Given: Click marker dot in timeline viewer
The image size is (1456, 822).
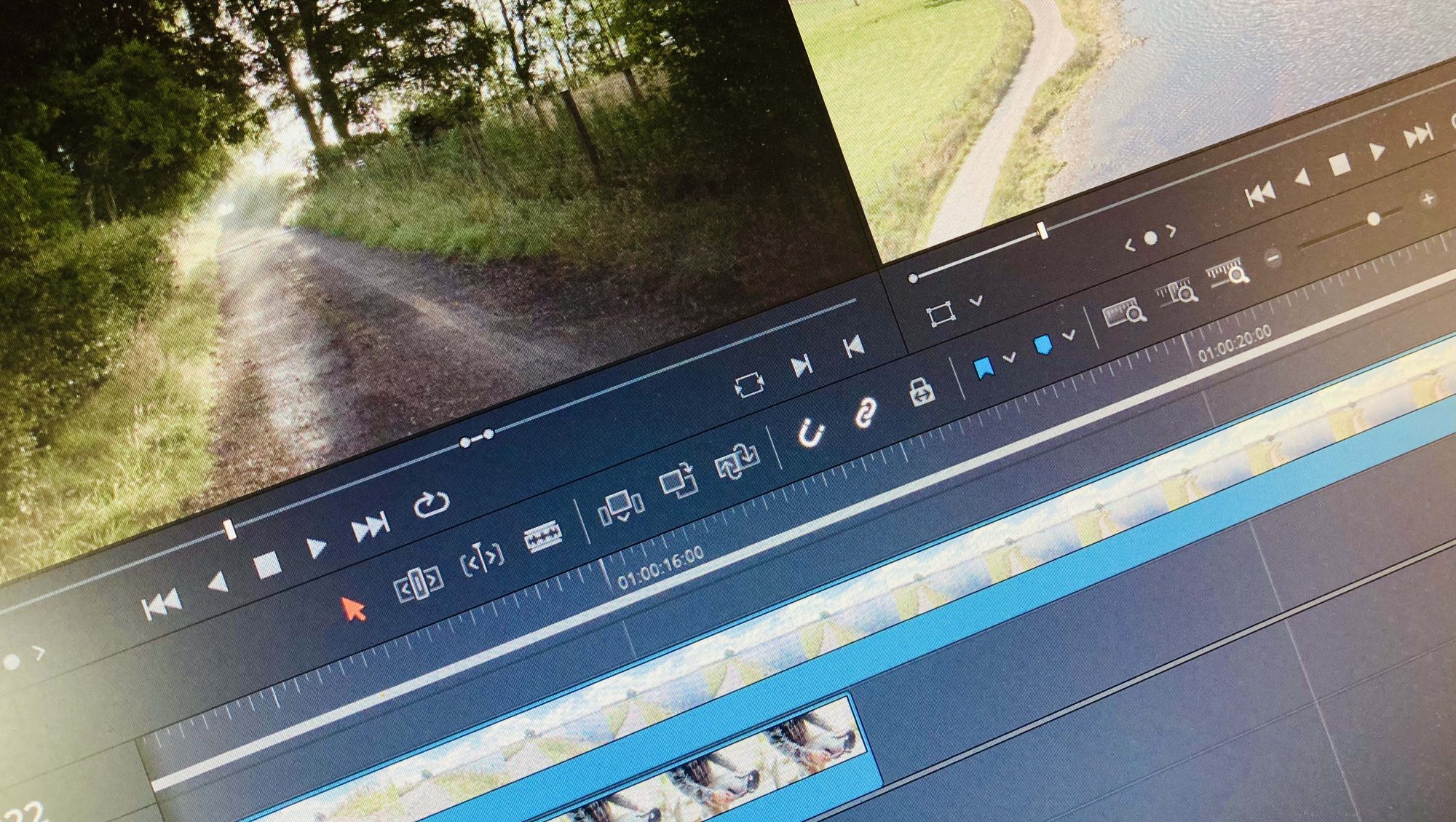Looking at the screenshot, I should coord(1151,238).
